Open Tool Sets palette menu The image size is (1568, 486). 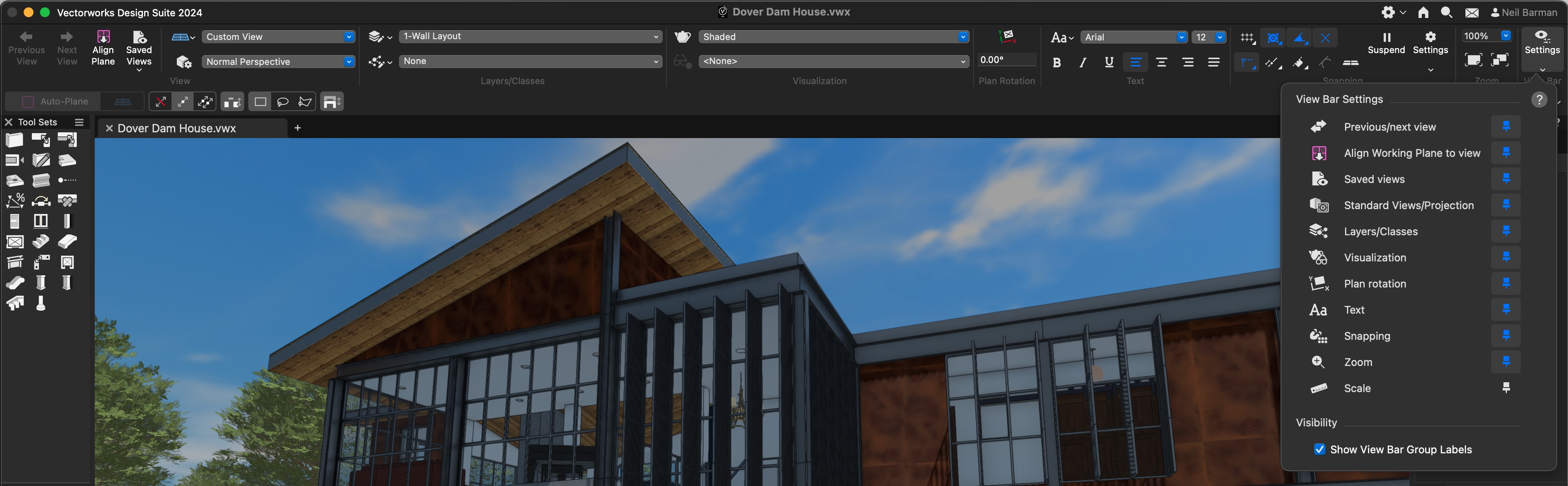(x=78, y=122)
